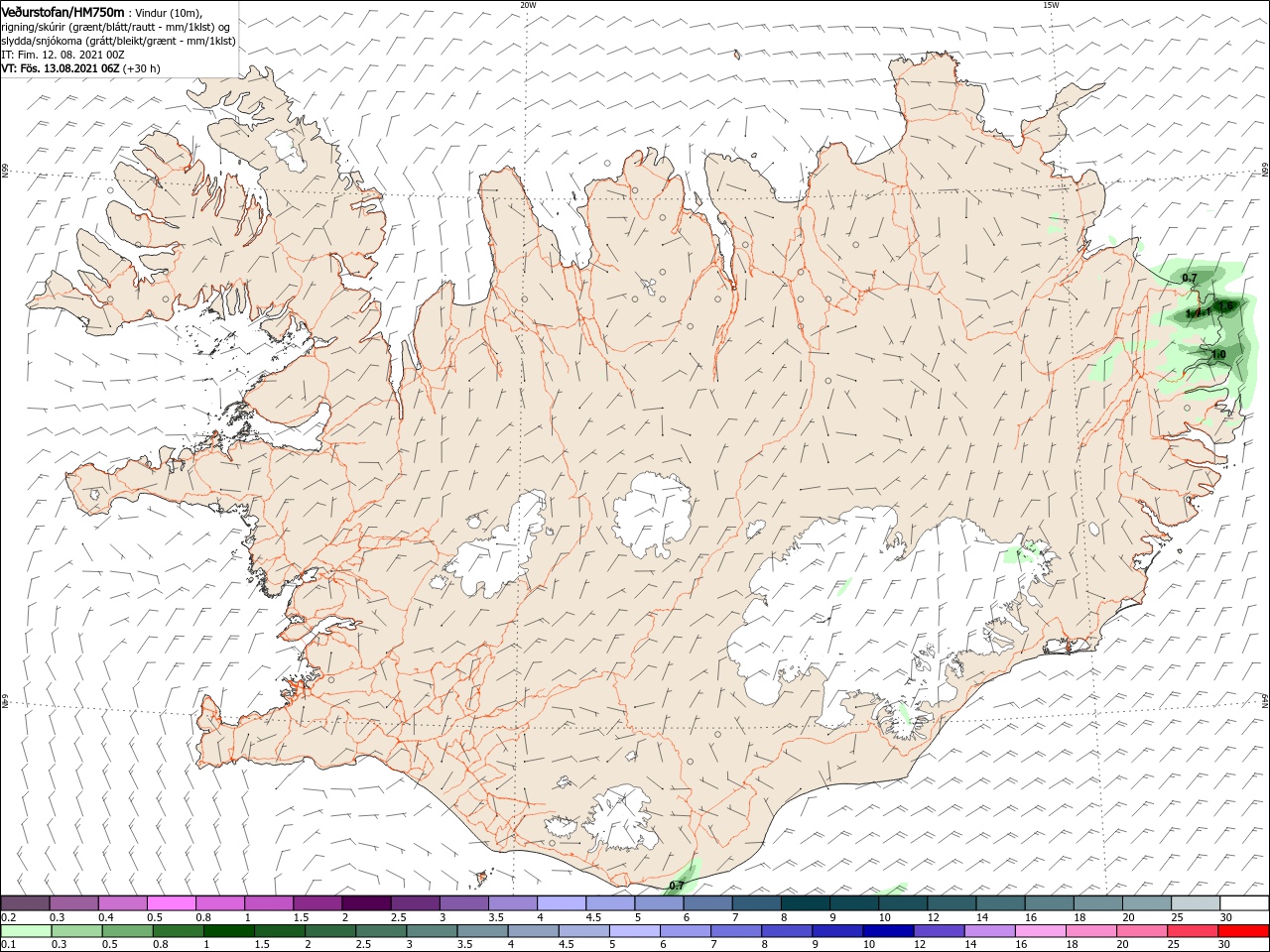
Task: Select the light grey snow swatch starting at 25
Action: point(1196,903)
